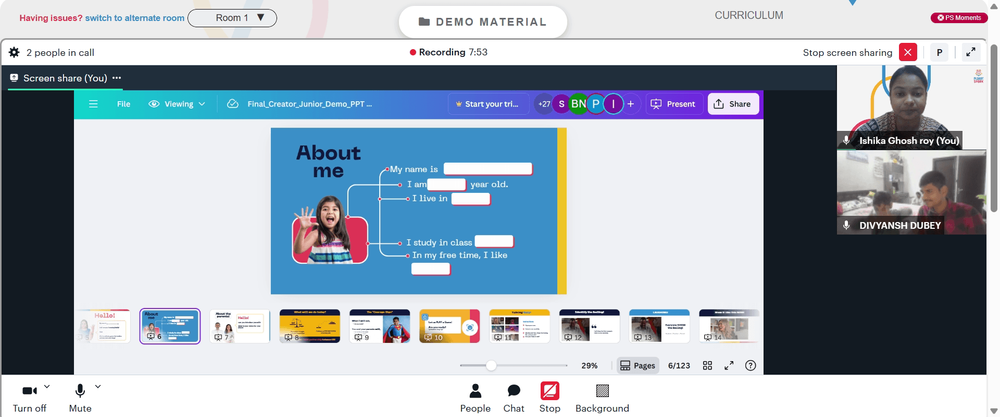Image resolution: width=1000 pixels, height=417 pixels.
Task: Open the People panel
Action: point(475,399)
